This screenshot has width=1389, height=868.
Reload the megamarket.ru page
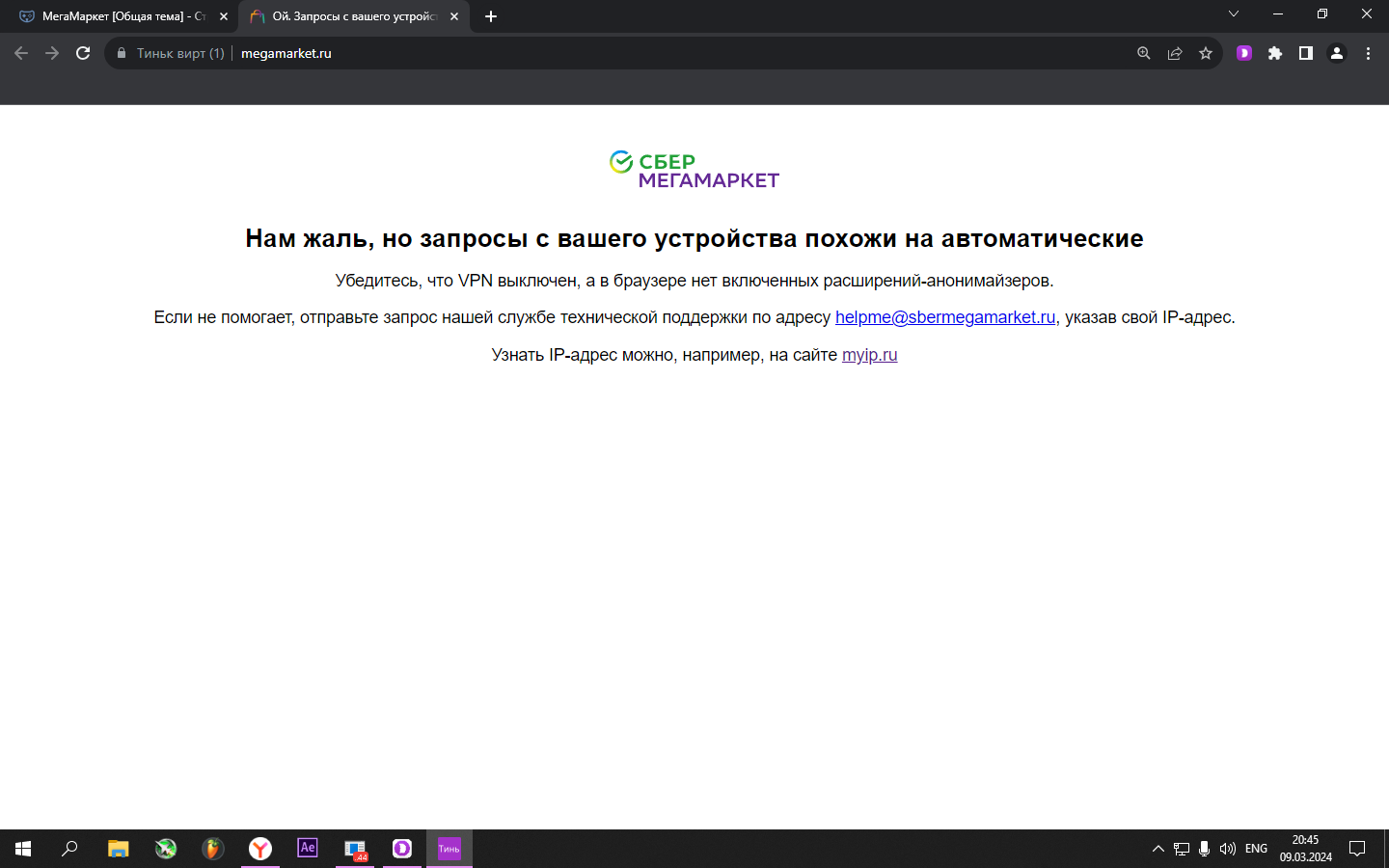pyautogui.click(x=83, y=53)
